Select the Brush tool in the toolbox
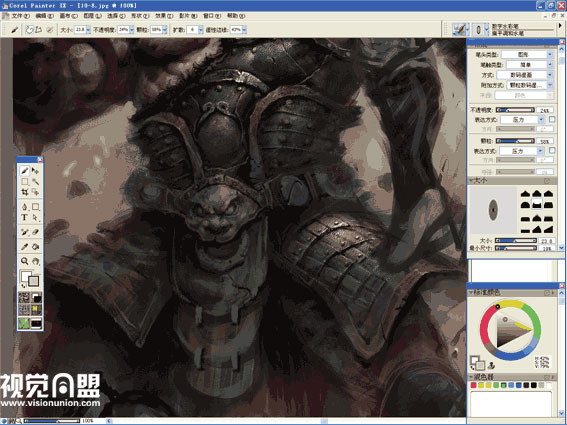Screen dimensions: 567x425 (24, 170)
